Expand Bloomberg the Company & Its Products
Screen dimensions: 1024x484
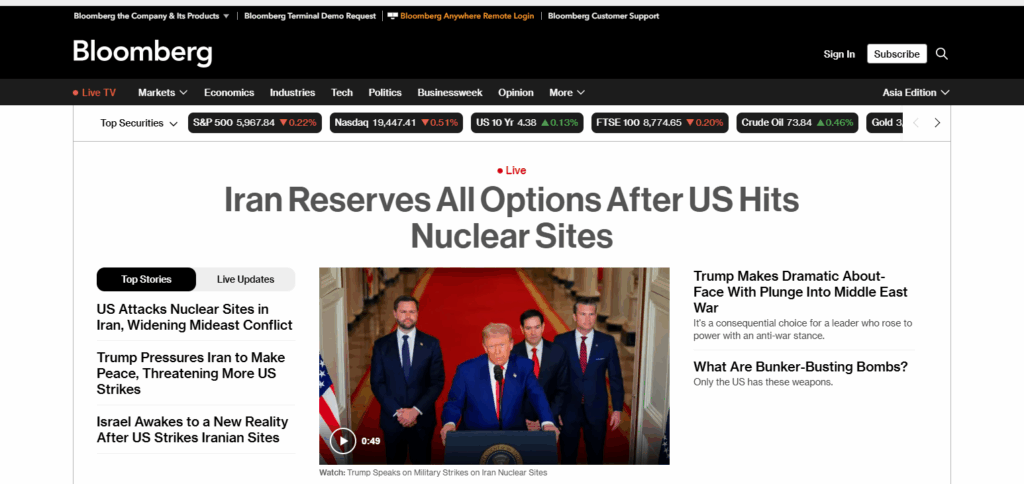coord(152,16)
